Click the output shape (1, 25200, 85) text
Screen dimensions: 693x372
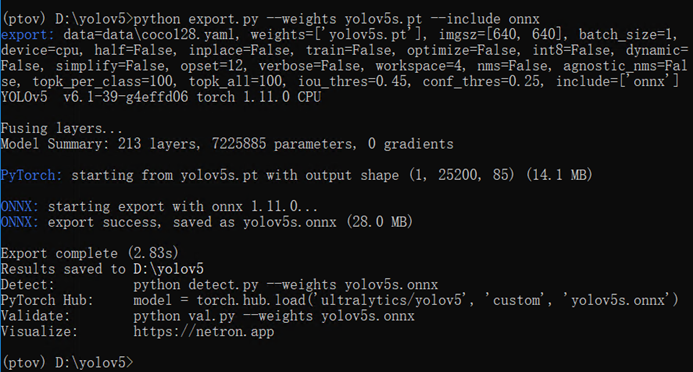pyautogui.click(x=461, y=175)
